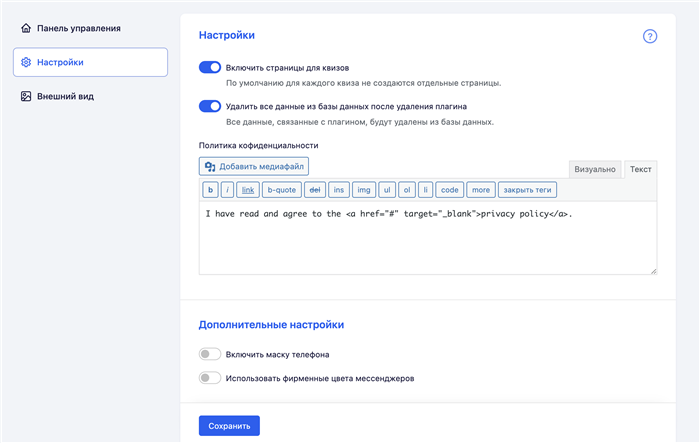Select the Текст editor tab
Screen dimensions: 700x443
coord(640,169)
